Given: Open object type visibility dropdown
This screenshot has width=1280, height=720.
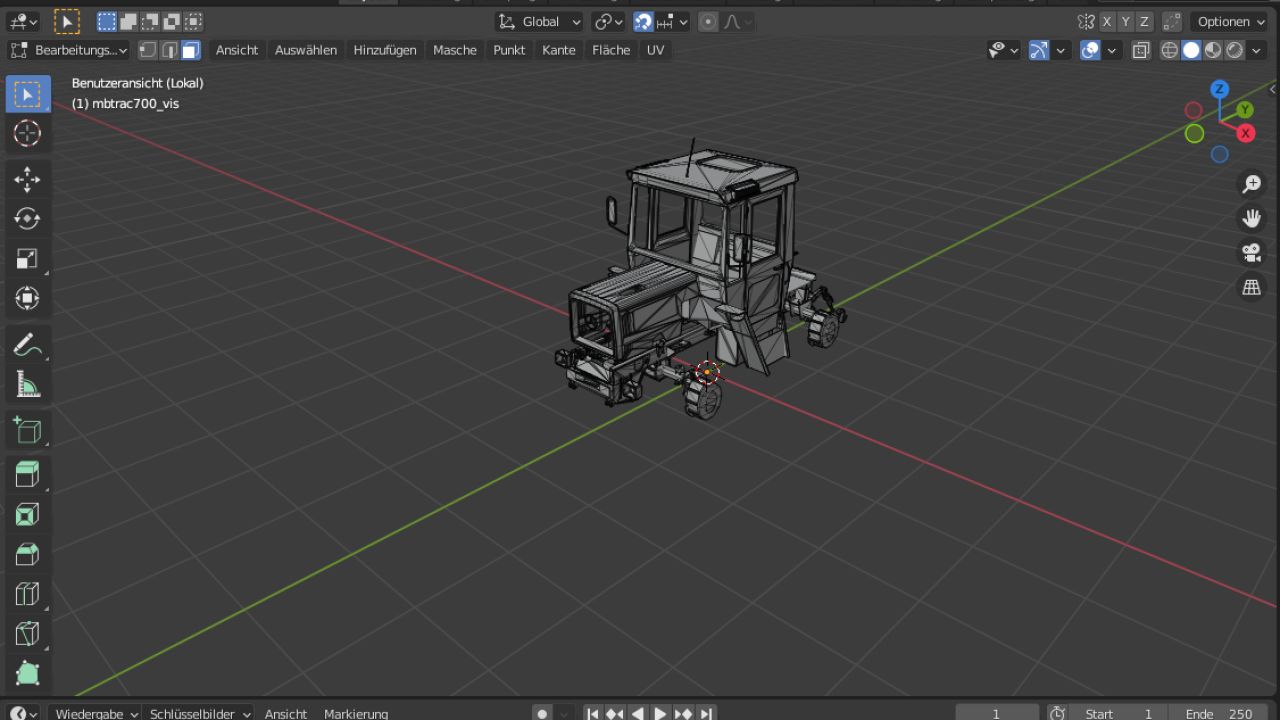Looking at the screenshot, I should point(1003,50).
